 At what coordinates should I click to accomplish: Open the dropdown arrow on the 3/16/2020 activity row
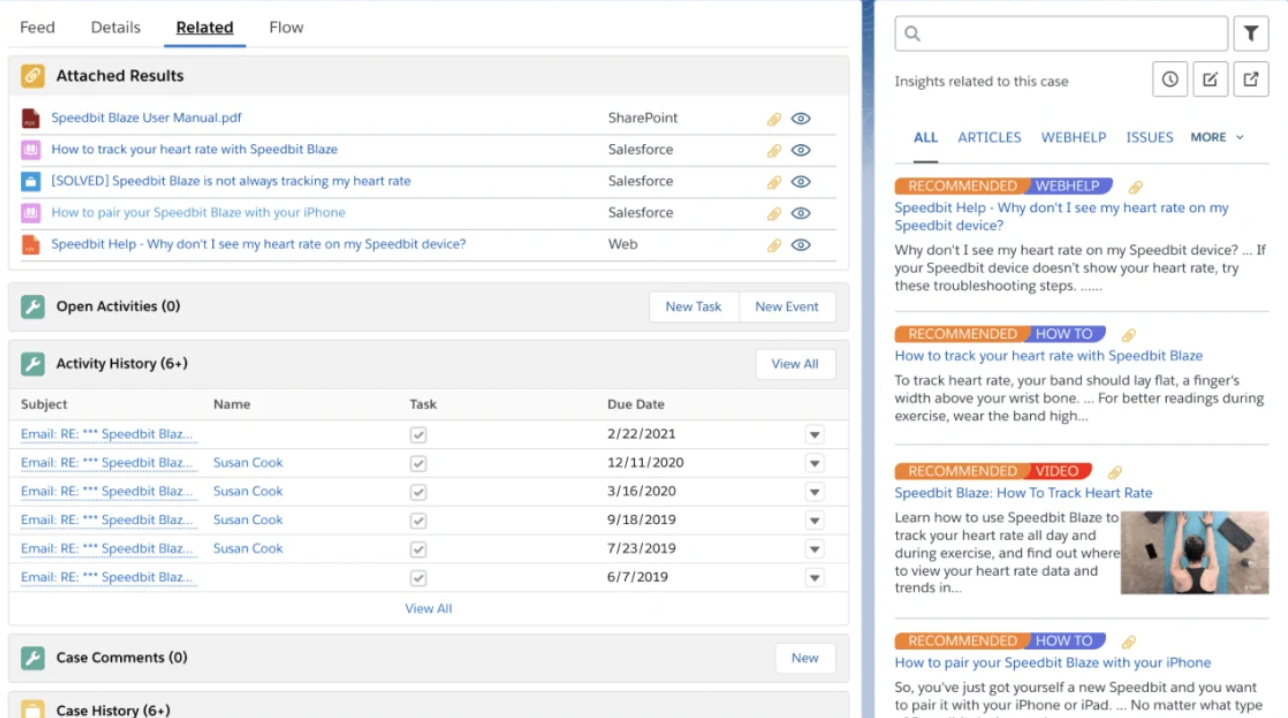(x=815, y=491)
